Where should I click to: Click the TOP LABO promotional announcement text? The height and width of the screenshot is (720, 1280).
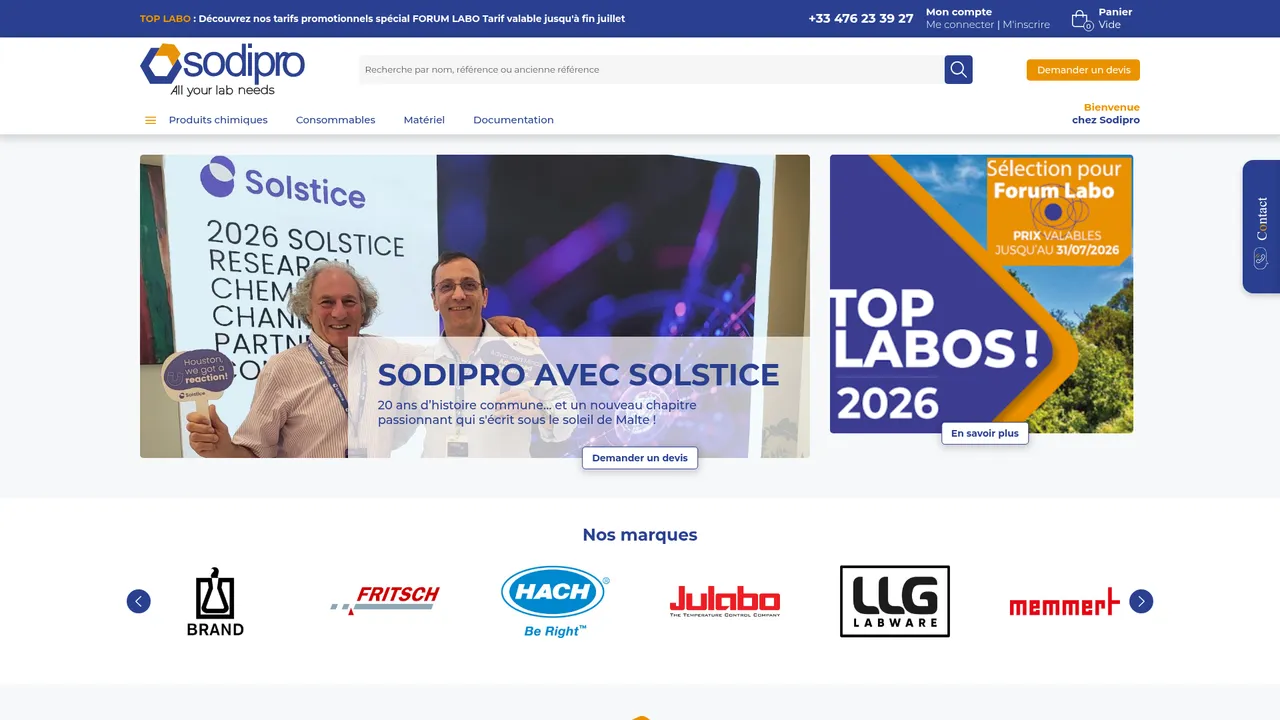click(x=382, y=18)
